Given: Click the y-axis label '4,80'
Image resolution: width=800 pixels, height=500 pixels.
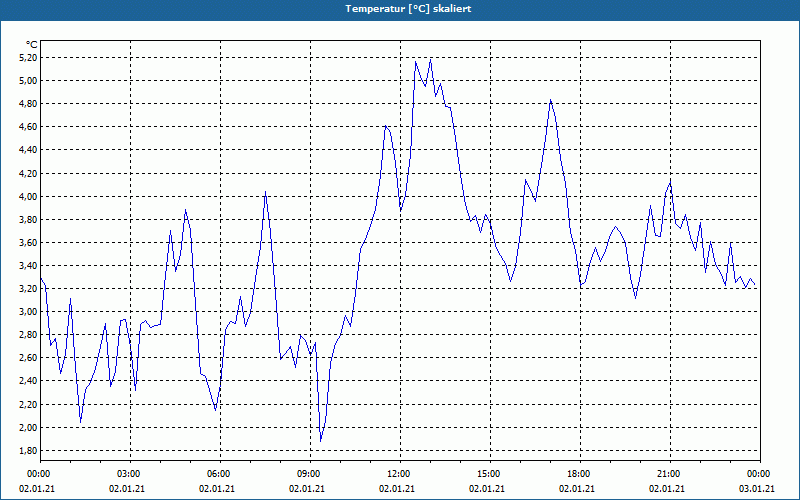Looking at the screenshot, I should click(x=29, y=104).
